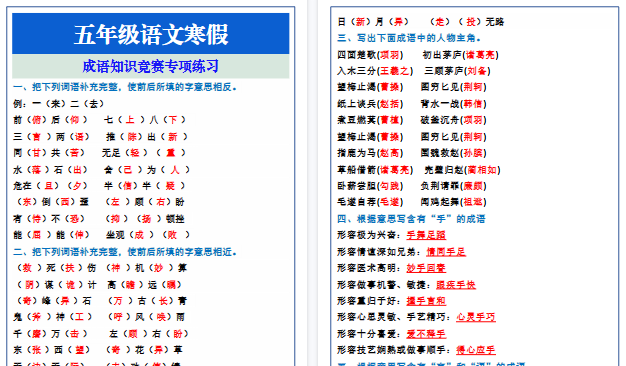Click the idiom '舍(己)为(人)'

coord(147,170)
